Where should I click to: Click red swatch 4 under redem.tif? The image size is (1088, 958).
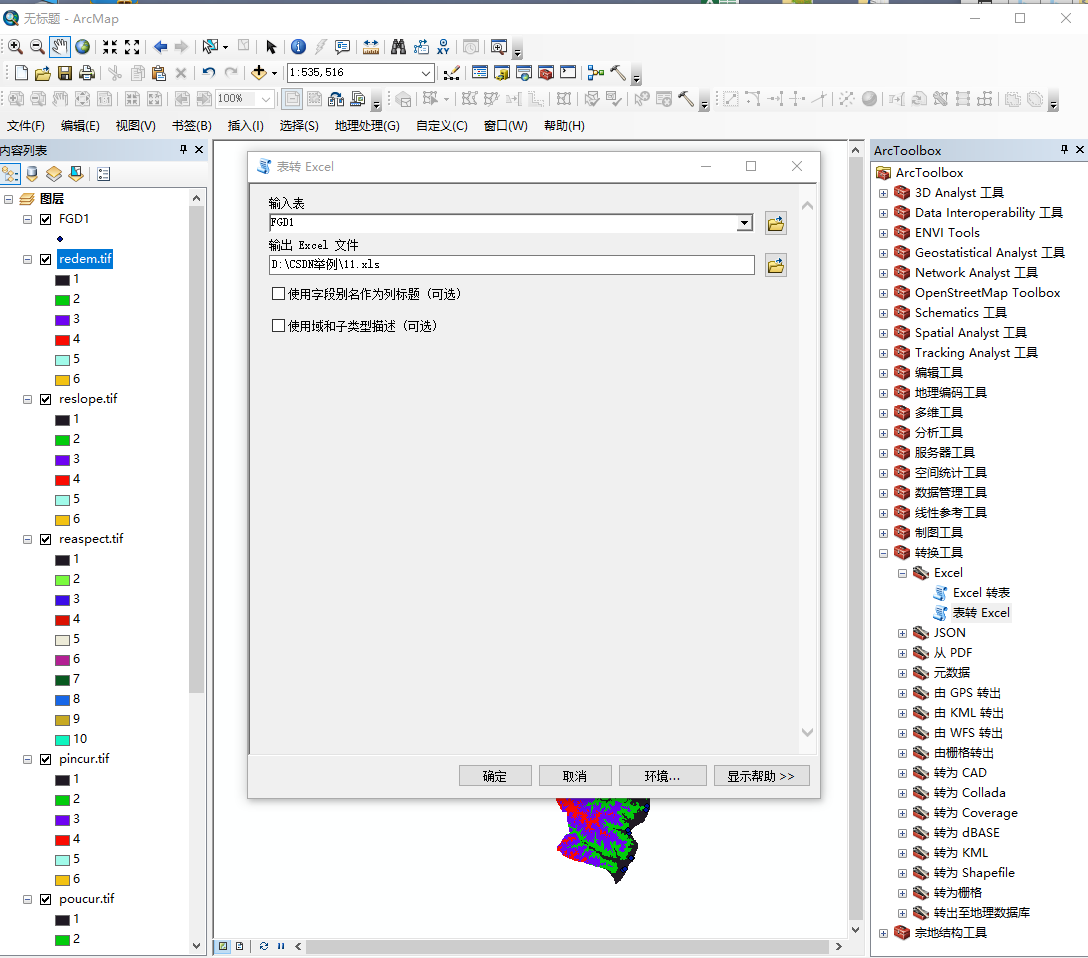(x=62, y=340)
